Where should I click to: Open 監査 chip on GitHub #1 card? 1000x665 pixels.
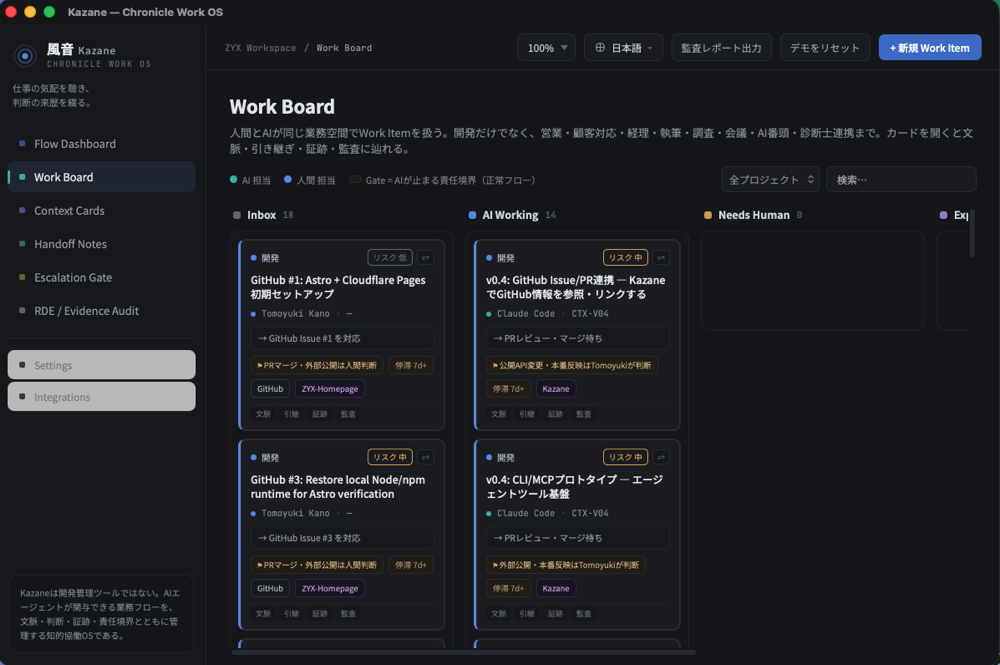pos(348,414)
